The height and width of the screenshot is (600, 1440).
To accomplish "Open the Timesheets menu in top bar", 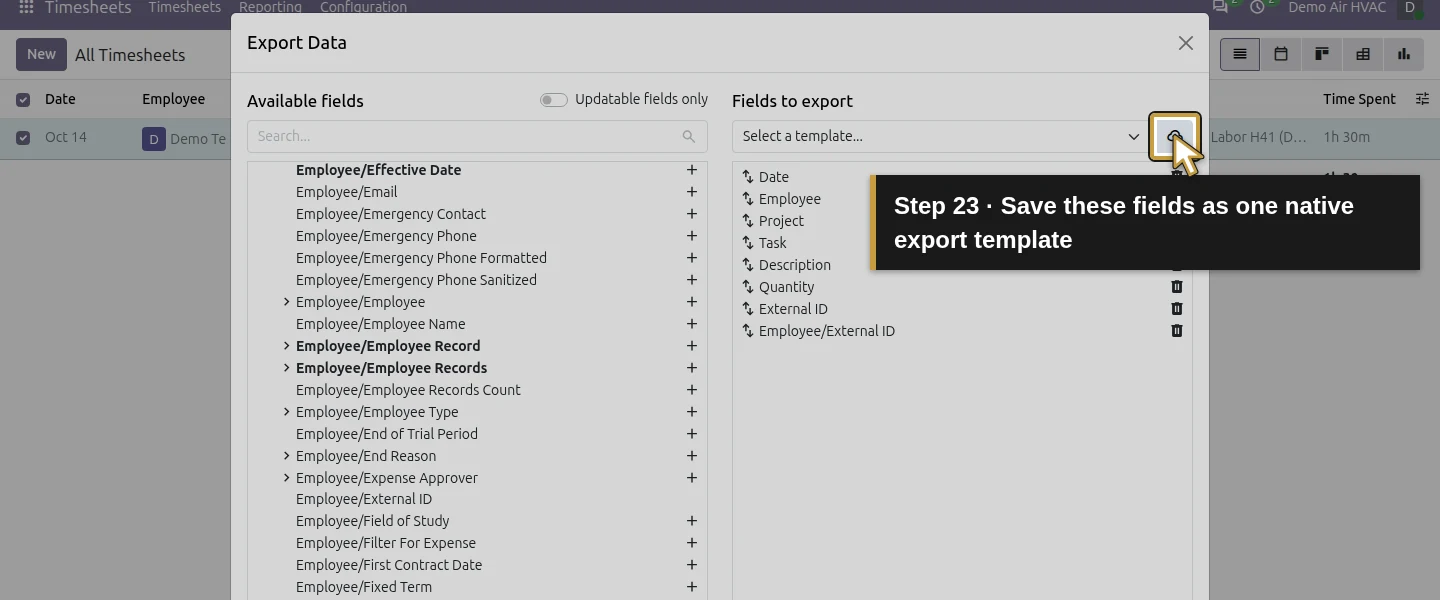I will click(185, 7).
